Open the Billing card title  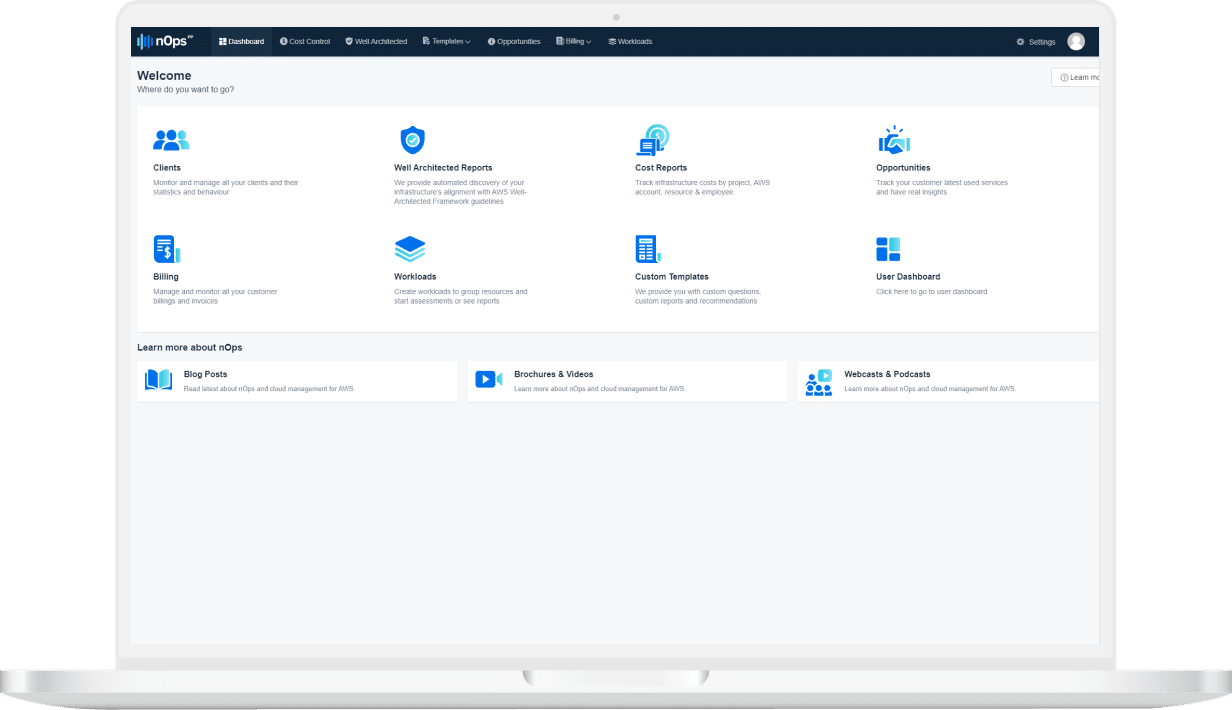(x=166, y=277)
